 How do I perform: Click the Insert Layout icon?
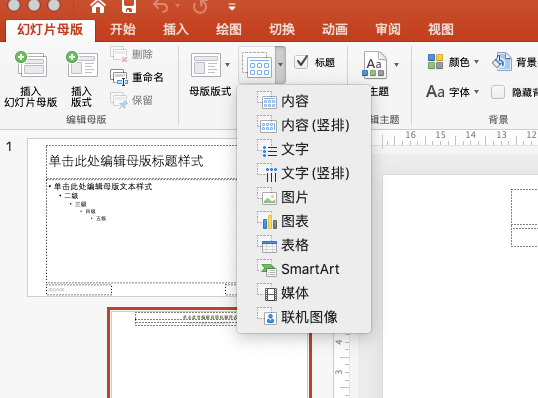click(x=82, y=64)
